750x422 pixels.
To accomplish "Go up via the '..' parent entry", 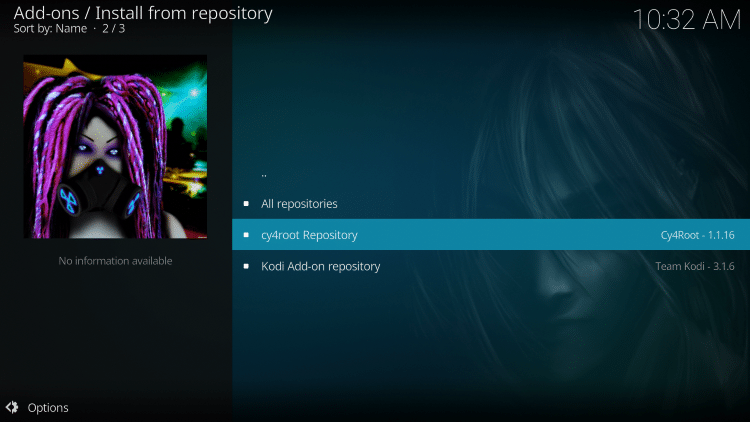I will pyautogui.click(x=491, y=173).
